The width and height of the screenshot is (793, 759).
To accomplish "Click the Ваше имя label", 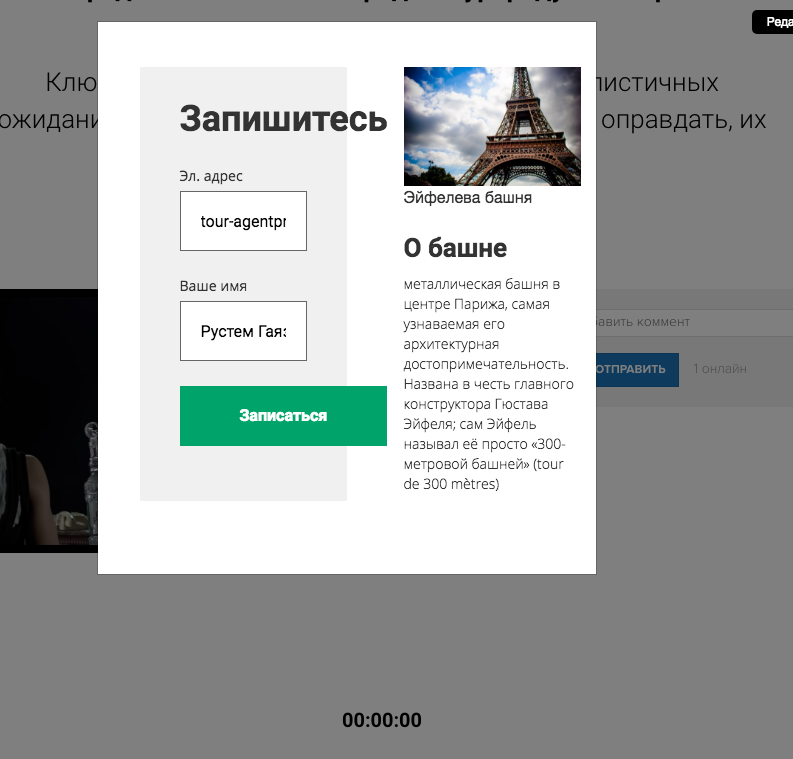I will coord(213,286).
